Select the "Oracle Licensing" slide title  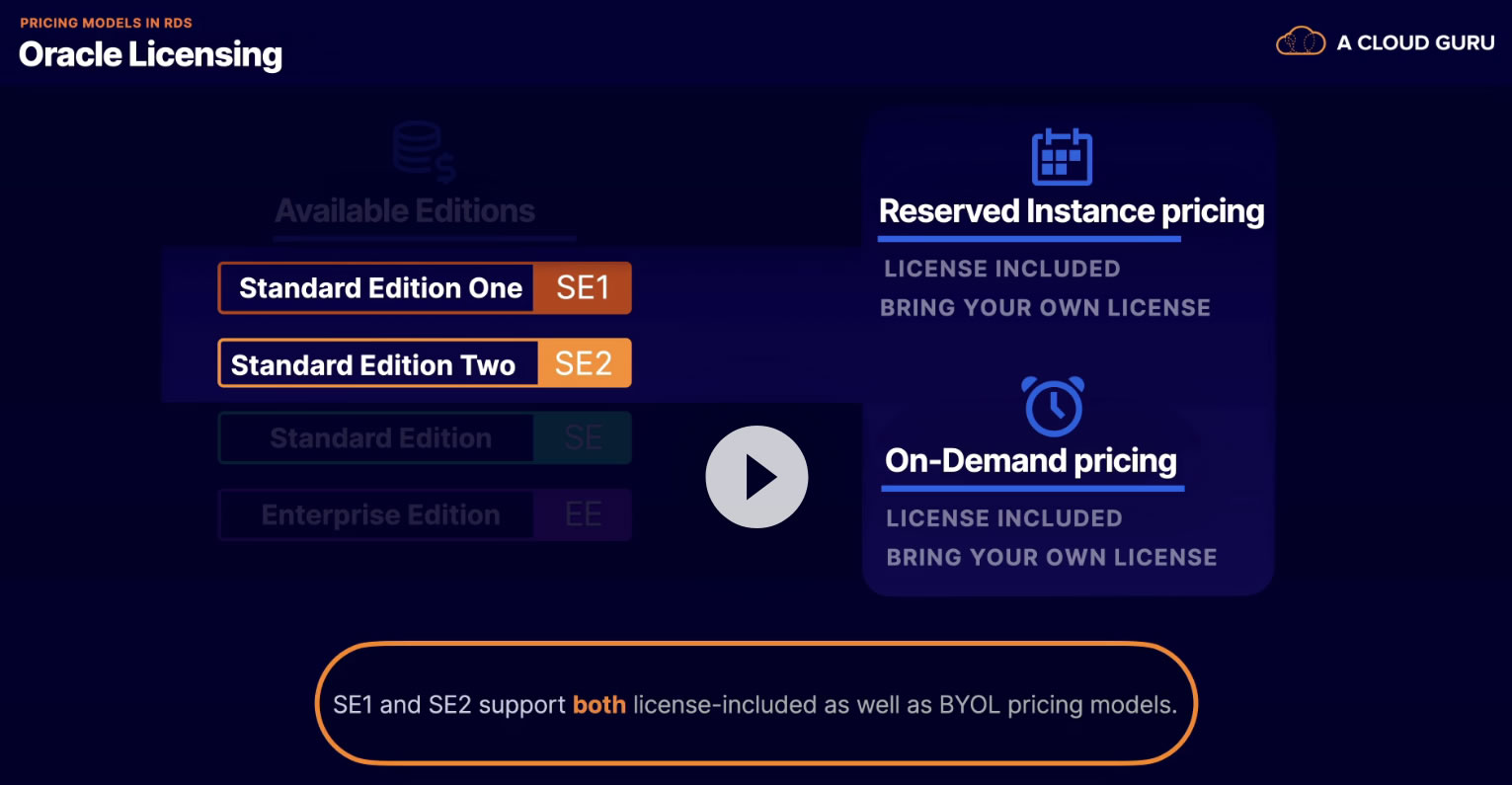[x=150, y=55]
